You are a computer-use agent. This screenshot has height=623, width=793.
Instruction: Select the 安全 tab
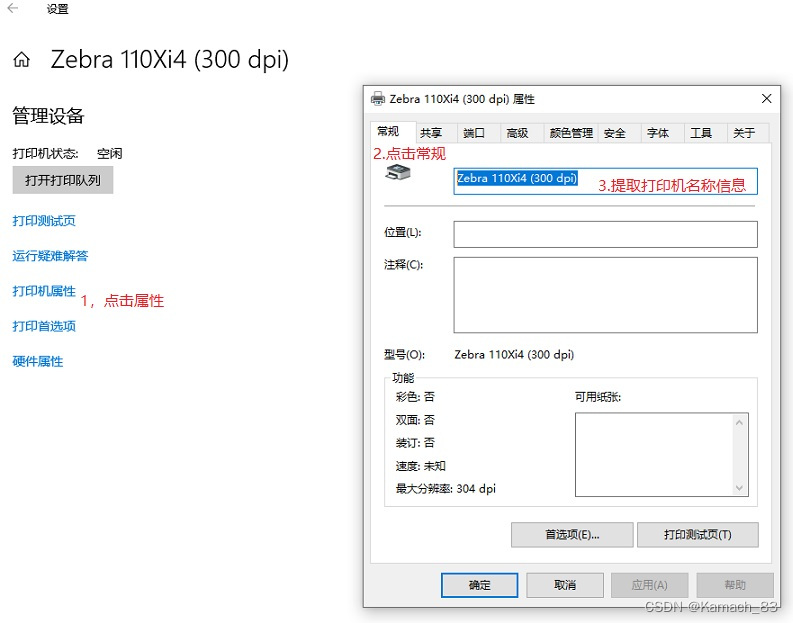click(x=620, y=133)
